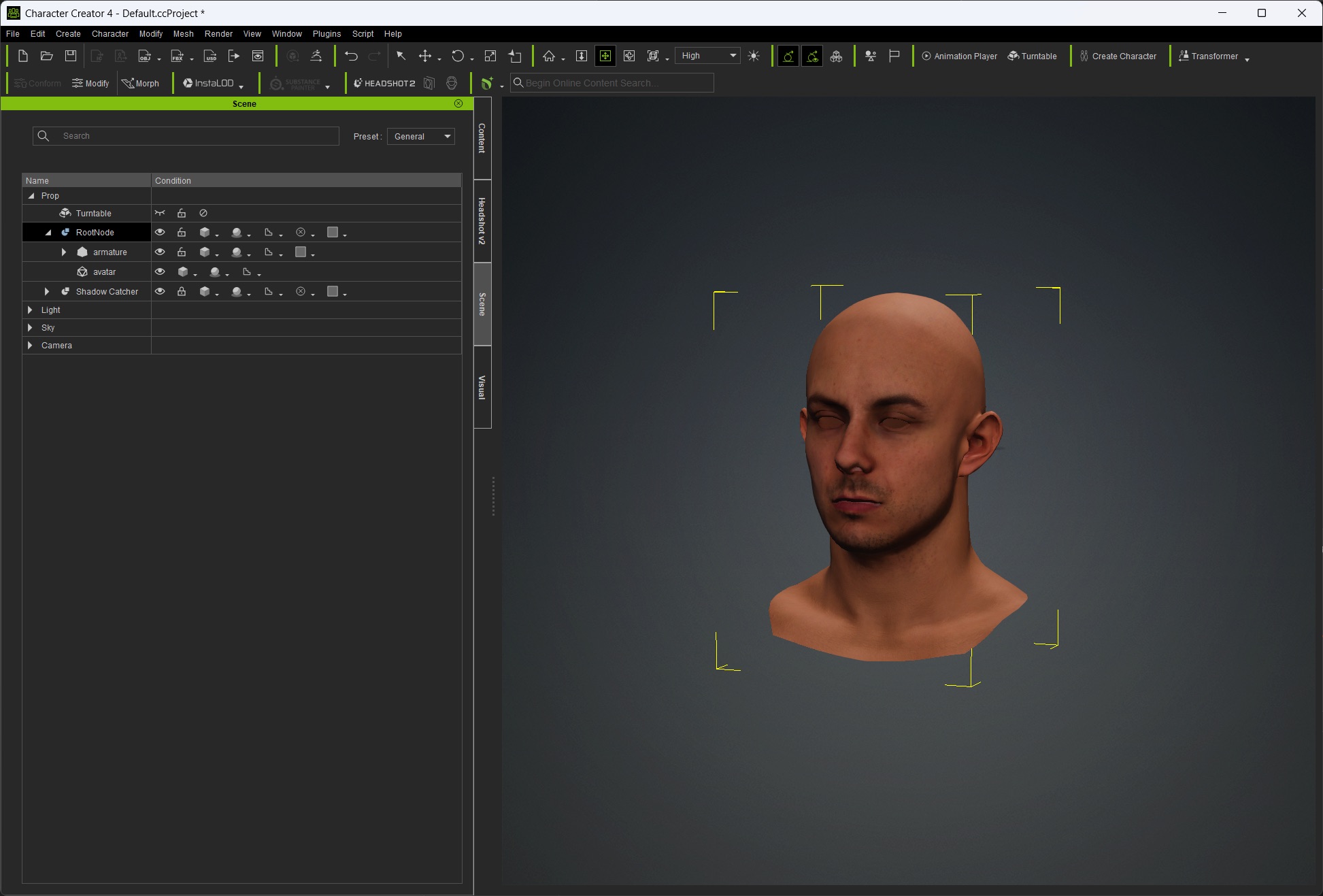Toggle the Turntable lock icon

(x=182, y=213)
